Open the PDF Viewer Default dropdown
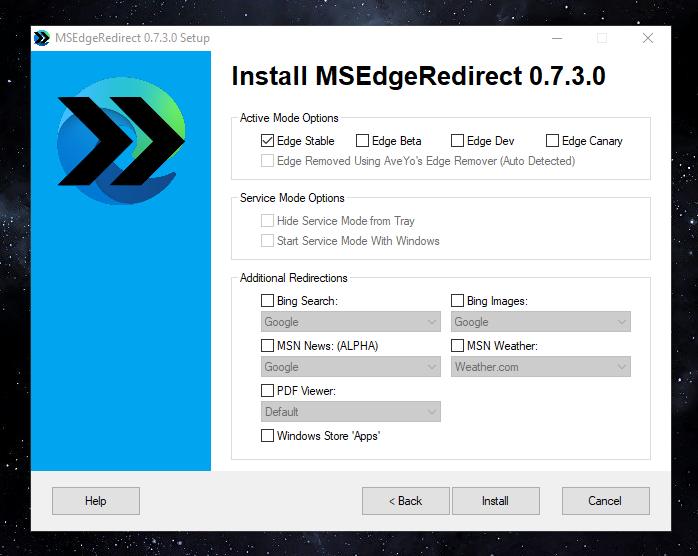Image resolution: width=698 pixels, height=556 pixels. [x=351, y=411]
